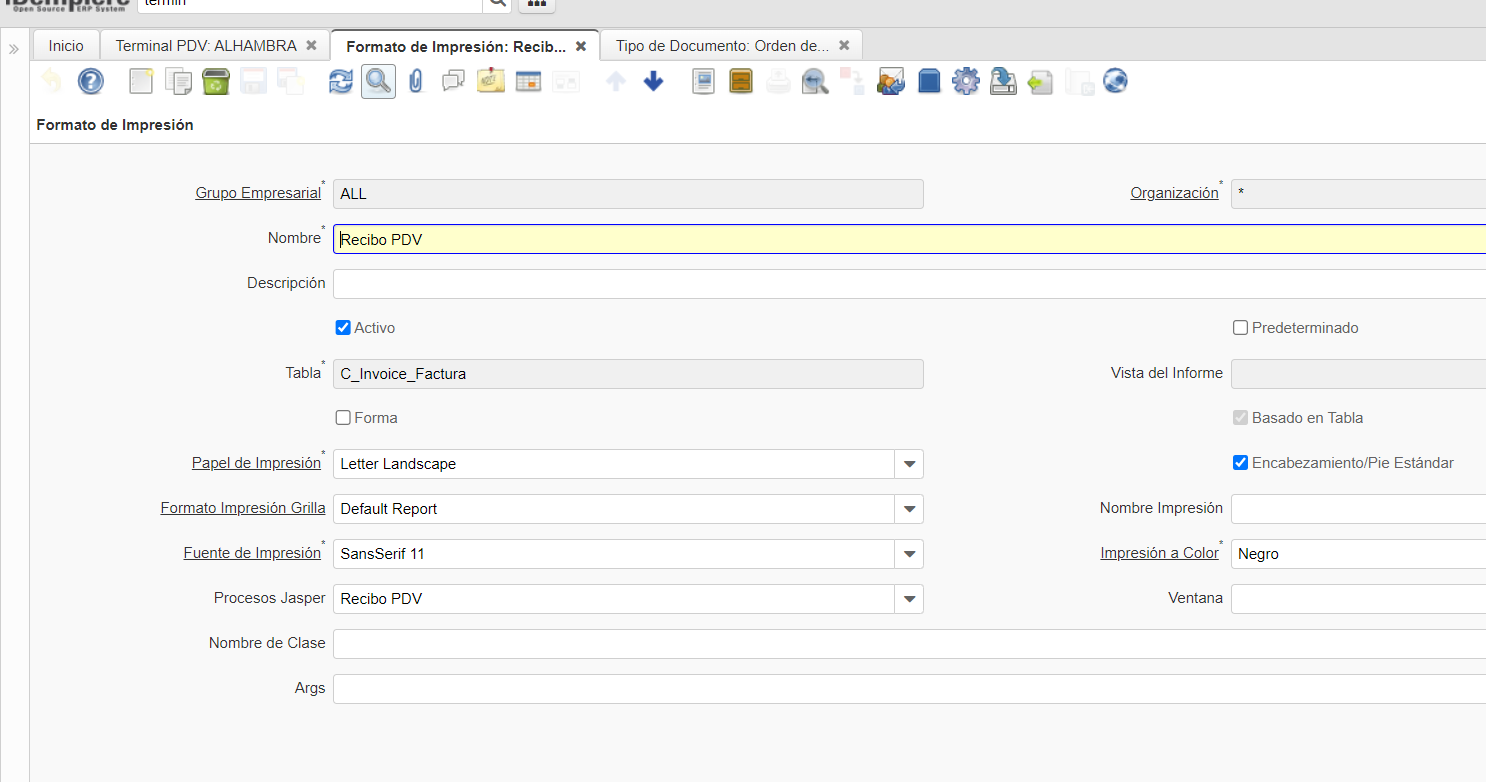Open the process gear icon
This screenshot has width=1486, height=782.
(965, 81)
